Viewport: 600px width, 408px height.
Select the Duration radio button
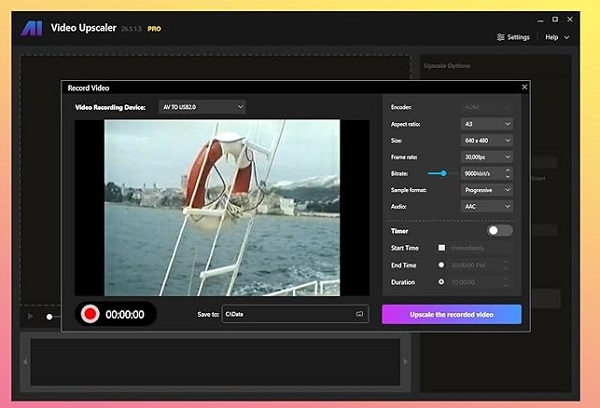pyautogui.click(x=441, y=283)
